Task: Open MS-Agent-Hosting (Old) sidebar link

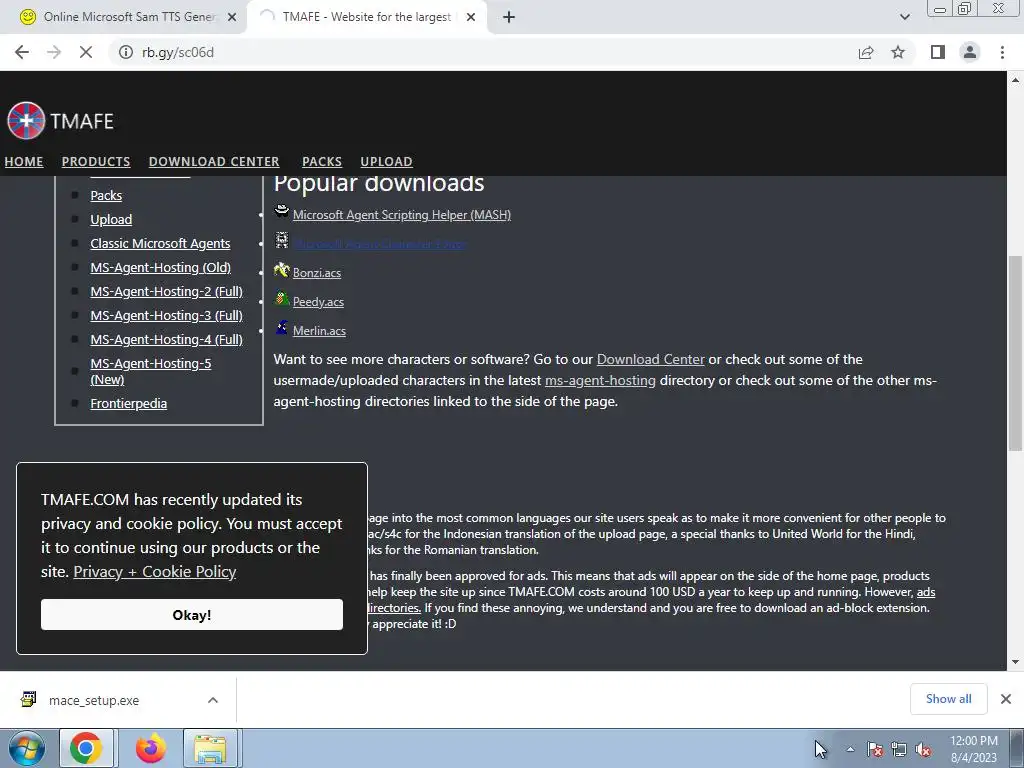Action: click(x=160, y=267)
